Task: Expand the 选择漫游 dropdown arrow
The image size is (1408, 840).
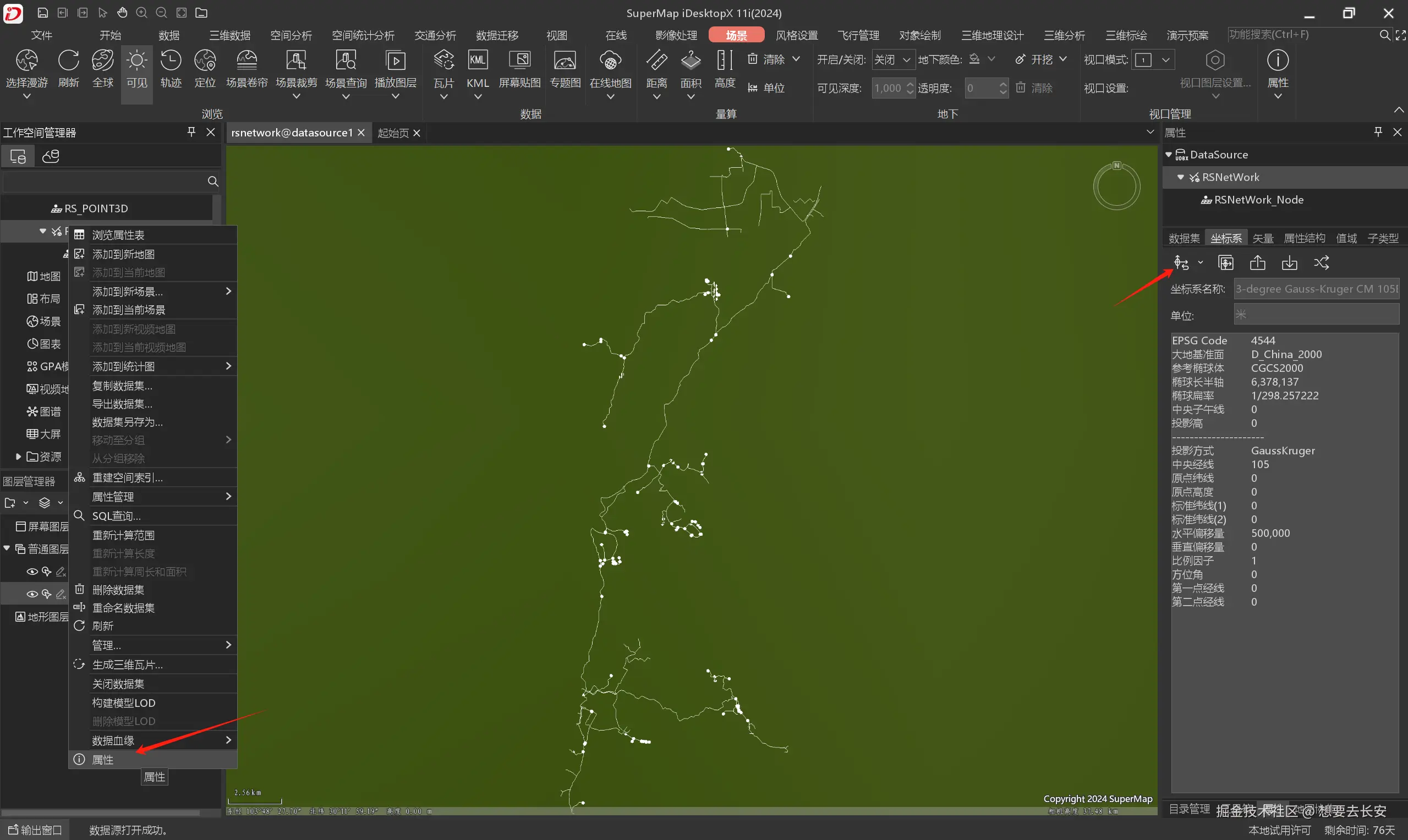Action: 26,96
